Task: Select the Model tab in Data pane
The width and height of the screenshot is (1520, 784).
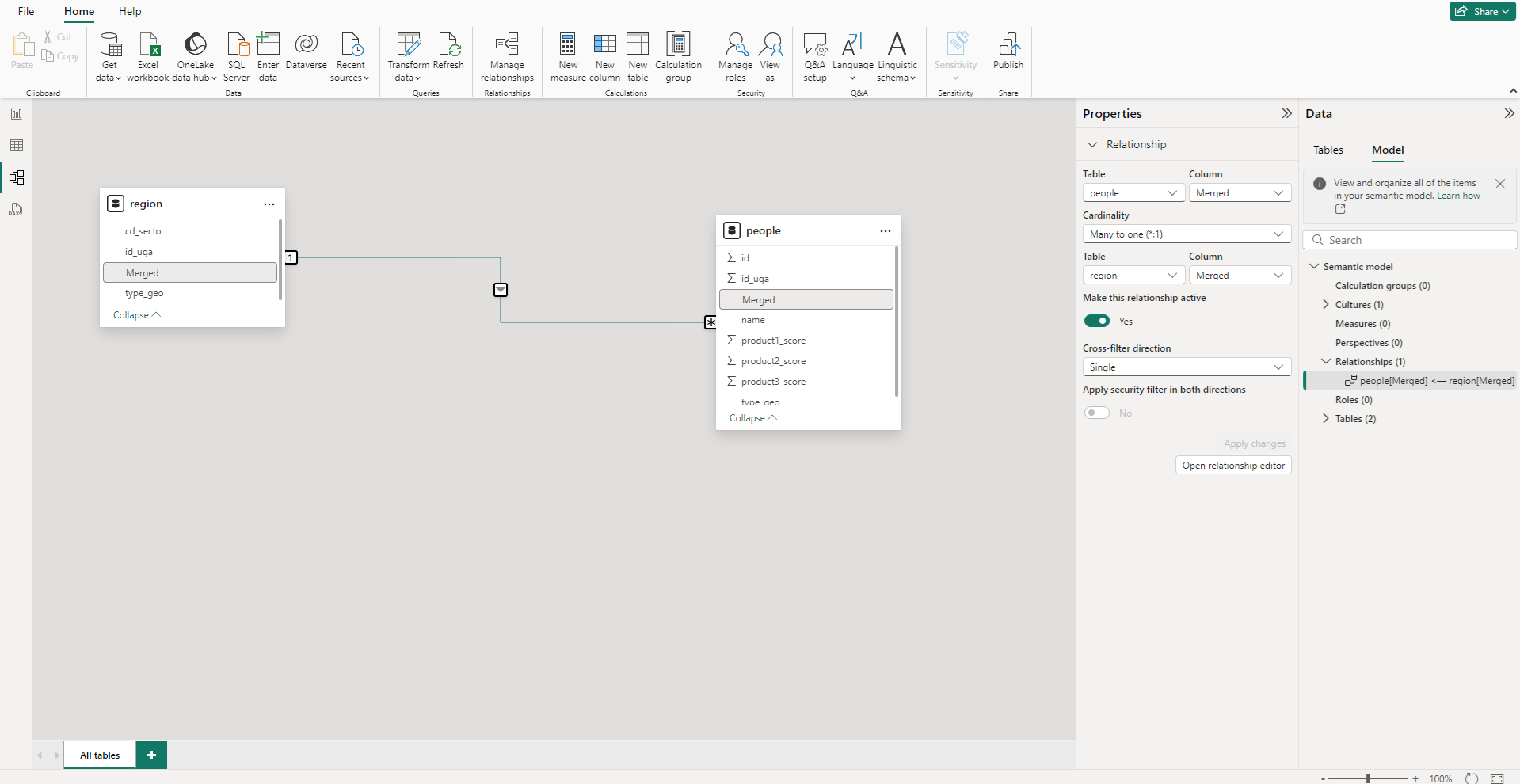Action: pos(1388,150)
